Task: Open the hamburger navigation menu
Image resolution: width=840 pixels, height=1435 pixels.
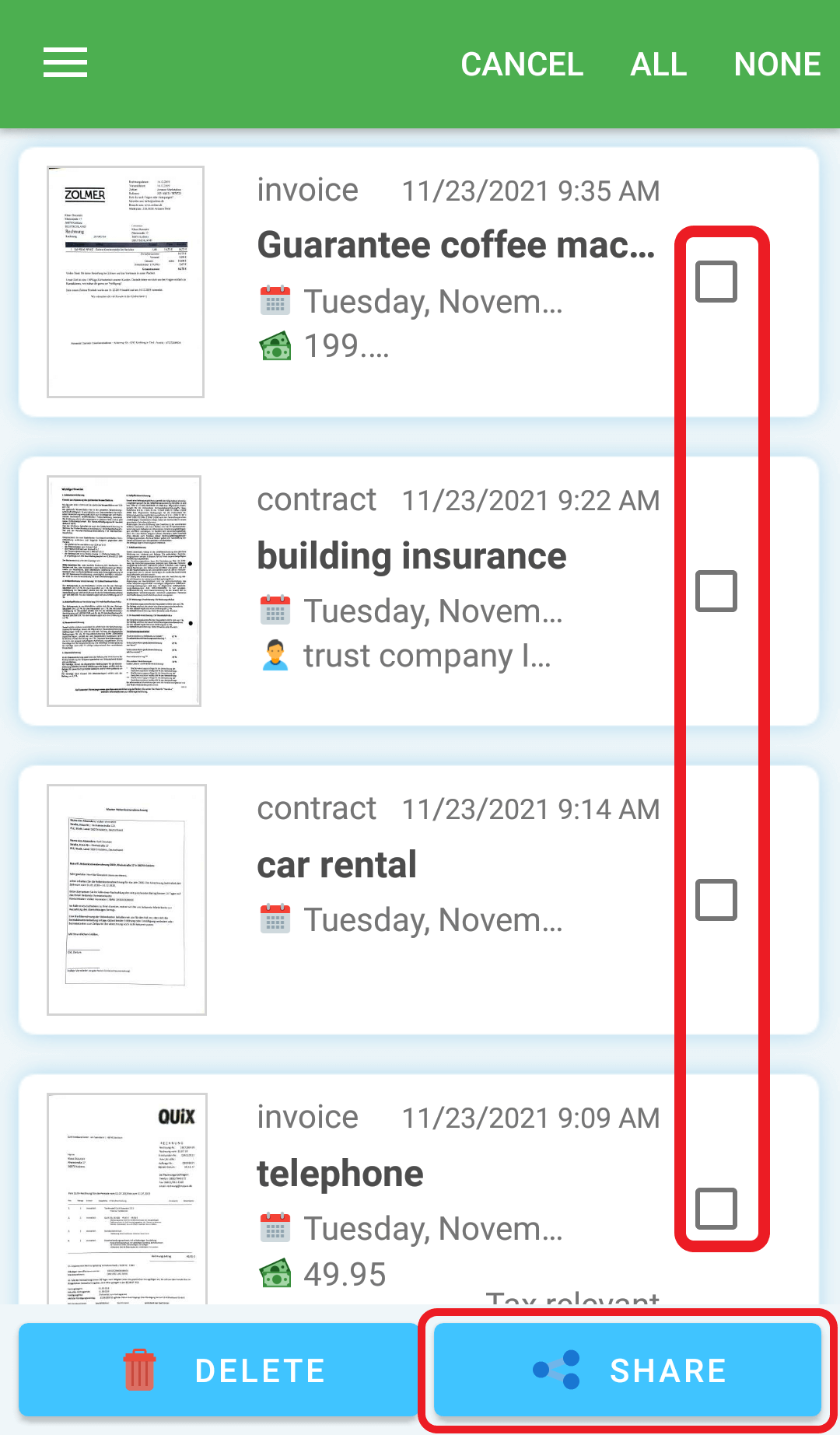Action: click(65, 62)
